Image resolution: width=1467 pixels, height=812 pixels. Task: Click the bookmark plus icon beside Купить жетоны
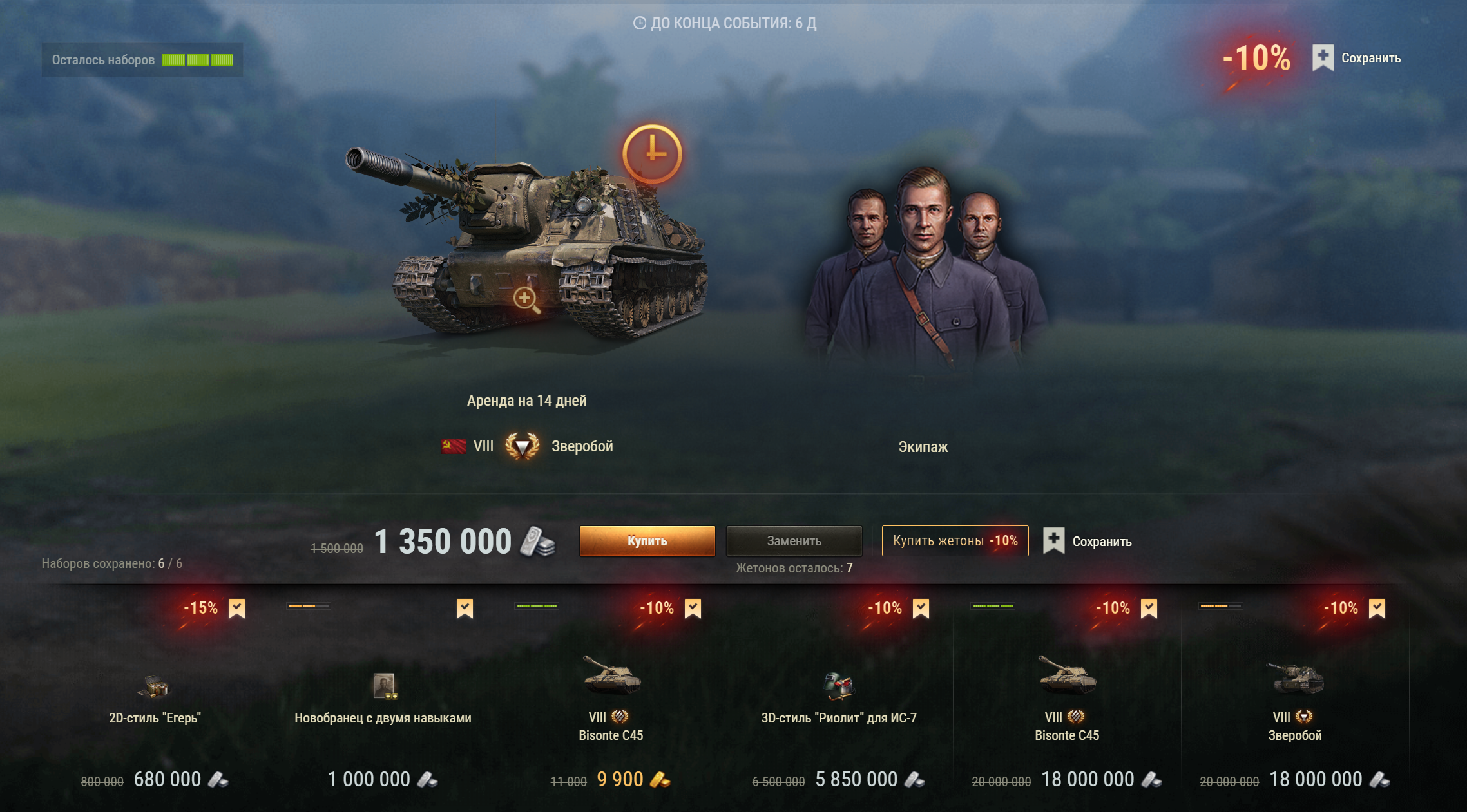[1053, 541]
